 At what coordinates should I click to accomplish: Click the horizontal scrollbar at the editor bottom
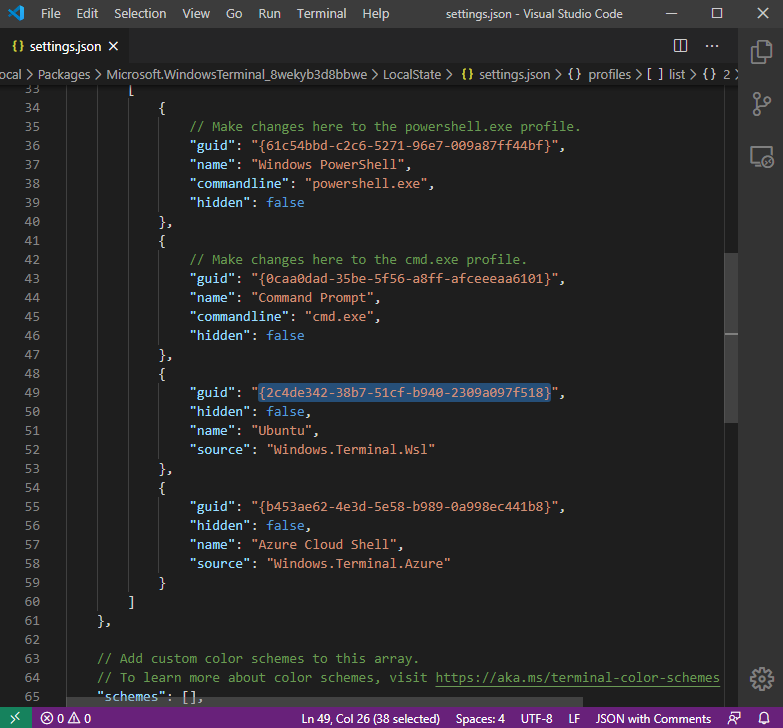(325, 702)
